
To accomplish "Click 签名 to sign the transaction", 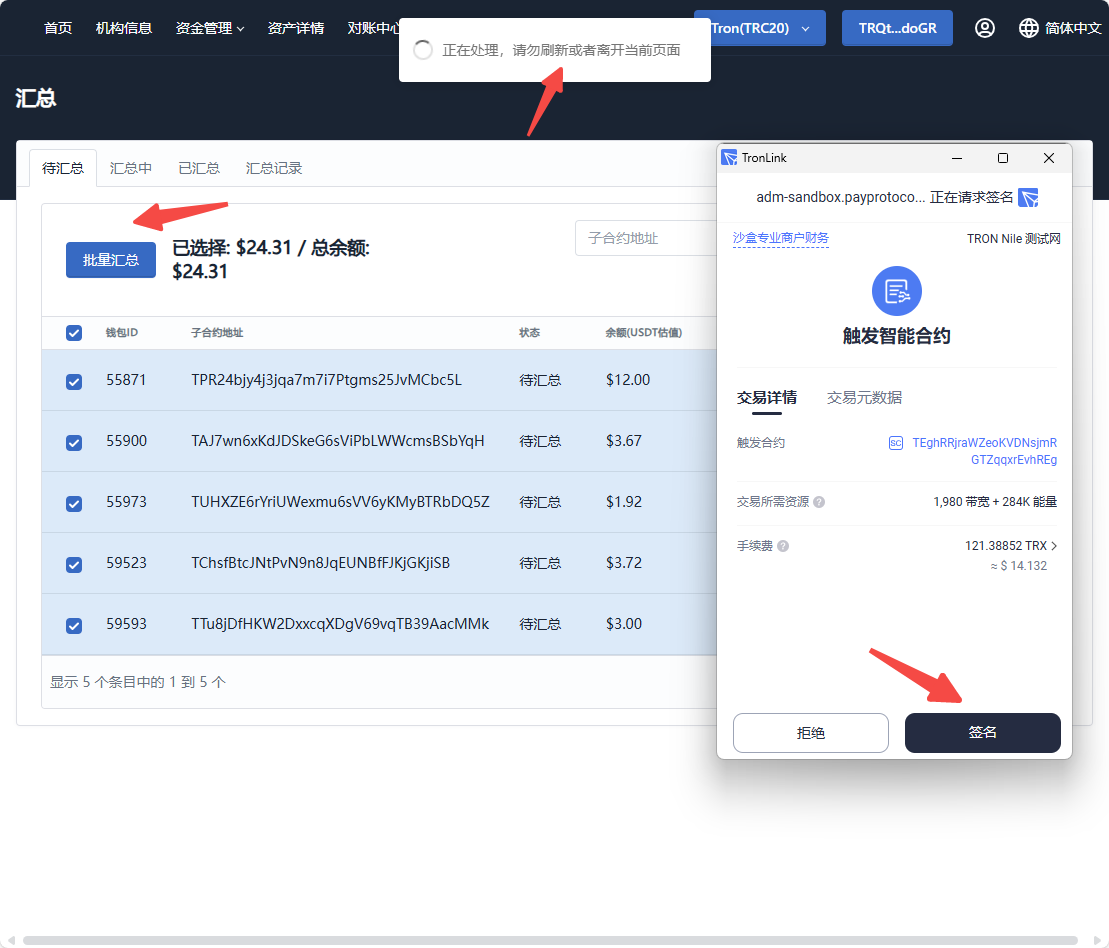I will point(982,733).
